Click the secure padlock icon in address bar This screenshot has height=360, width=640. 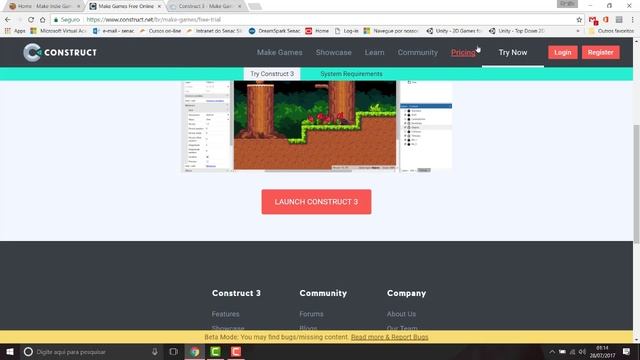[56, 20]
